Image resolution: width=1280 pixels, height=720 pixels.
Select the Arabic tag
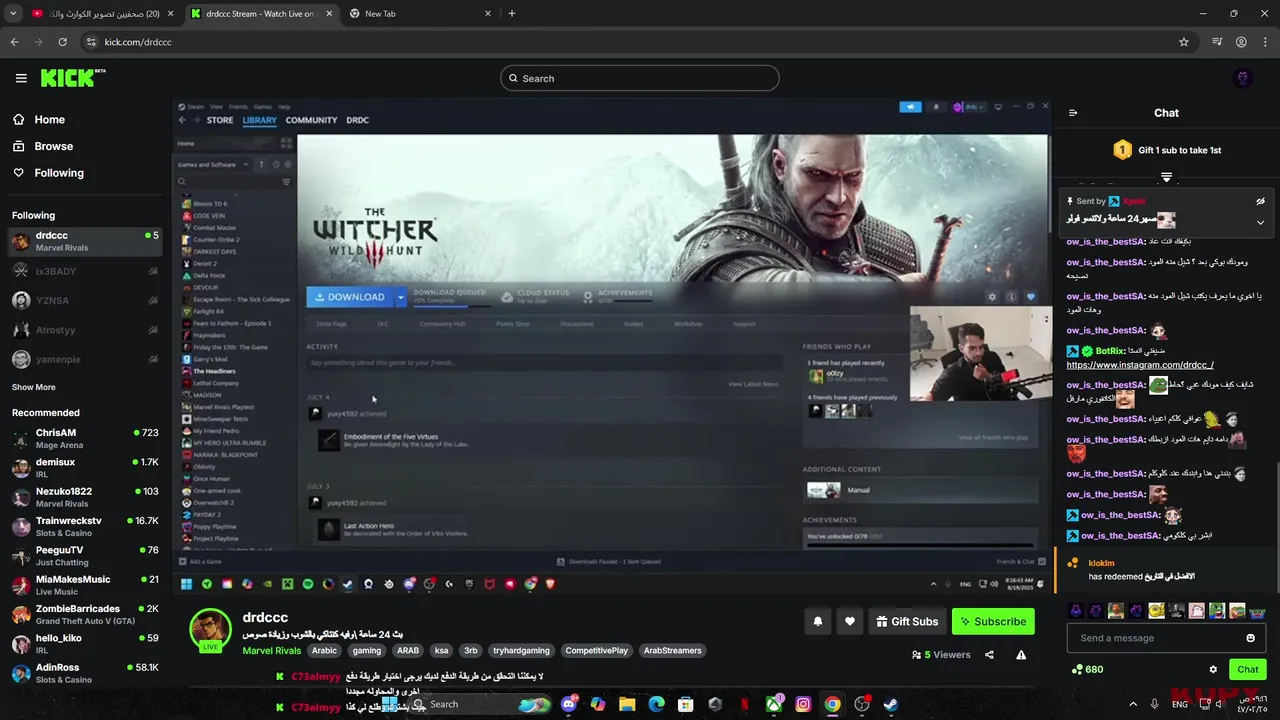[x=324, y=650]
